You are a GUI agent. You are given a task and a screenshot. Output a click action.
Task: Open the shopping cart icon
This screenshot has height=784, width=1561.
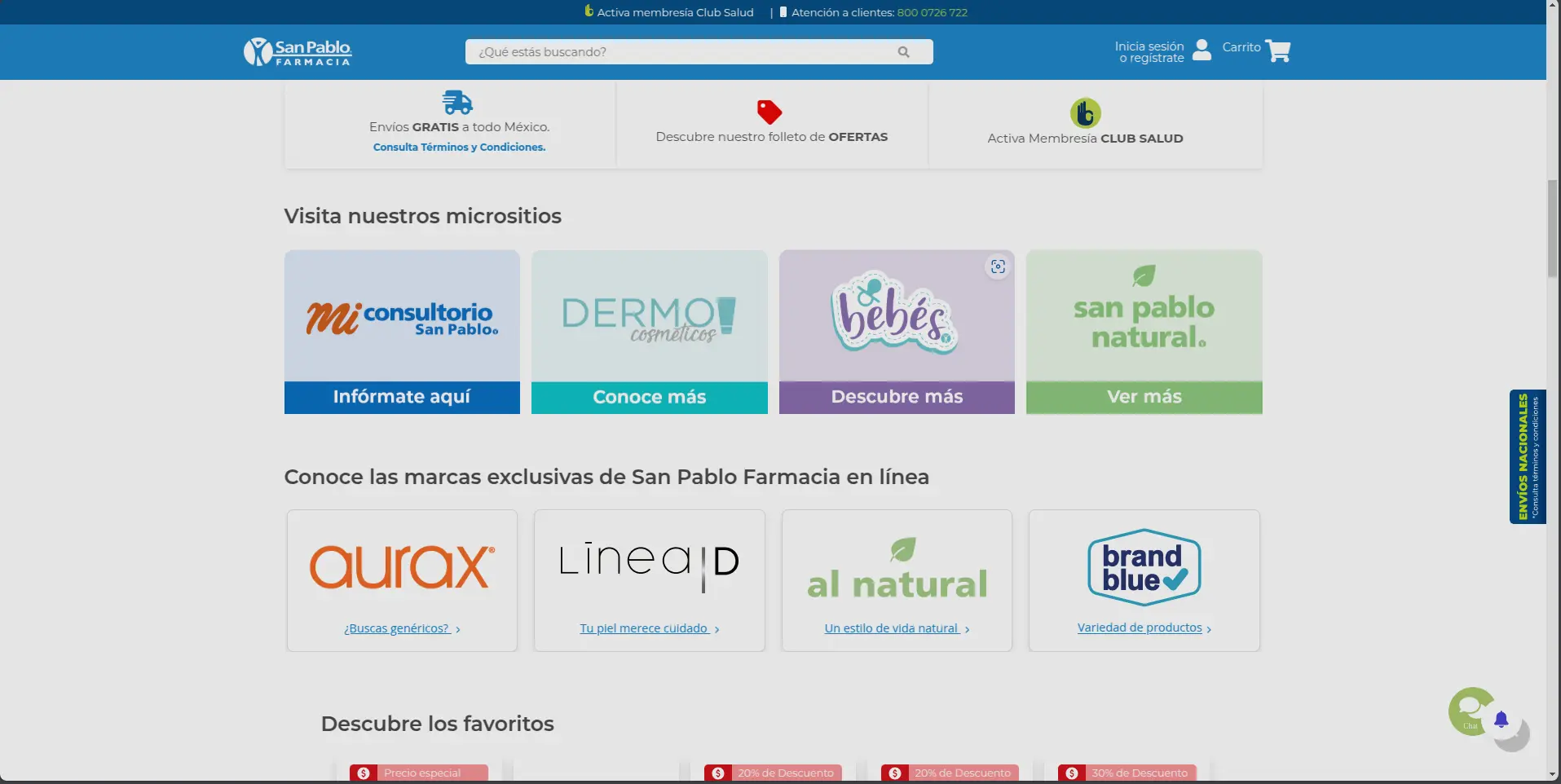[1277, 50]
